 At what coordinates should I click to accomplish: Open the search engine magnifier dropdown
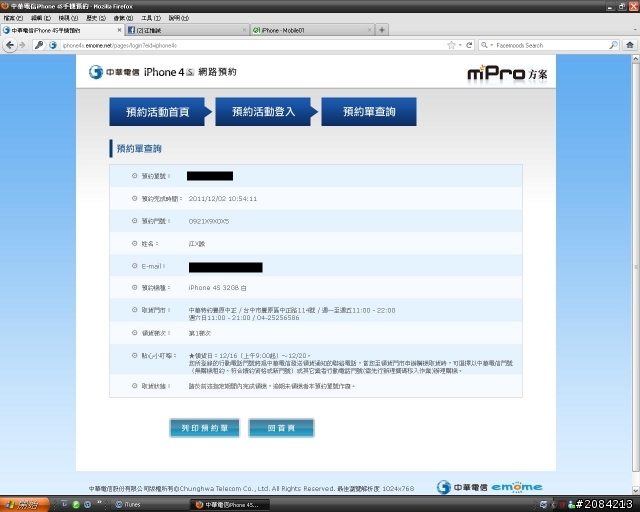487,45
